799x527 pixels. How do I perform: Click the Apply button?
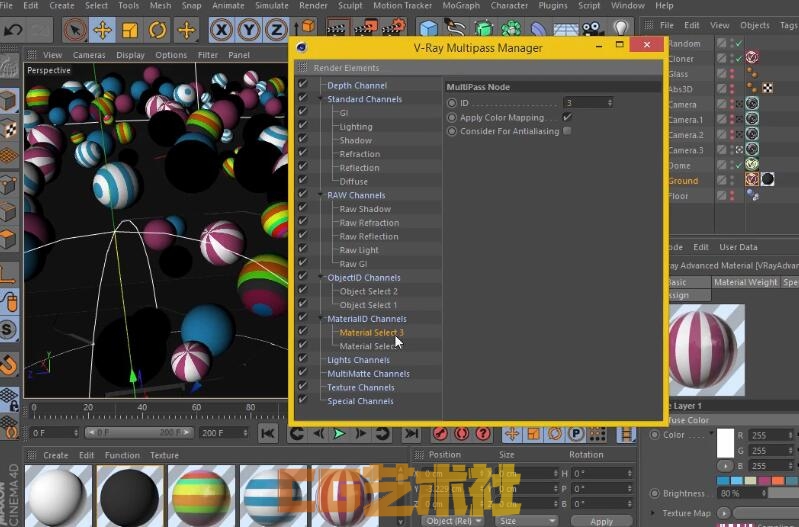pos(601,521)
